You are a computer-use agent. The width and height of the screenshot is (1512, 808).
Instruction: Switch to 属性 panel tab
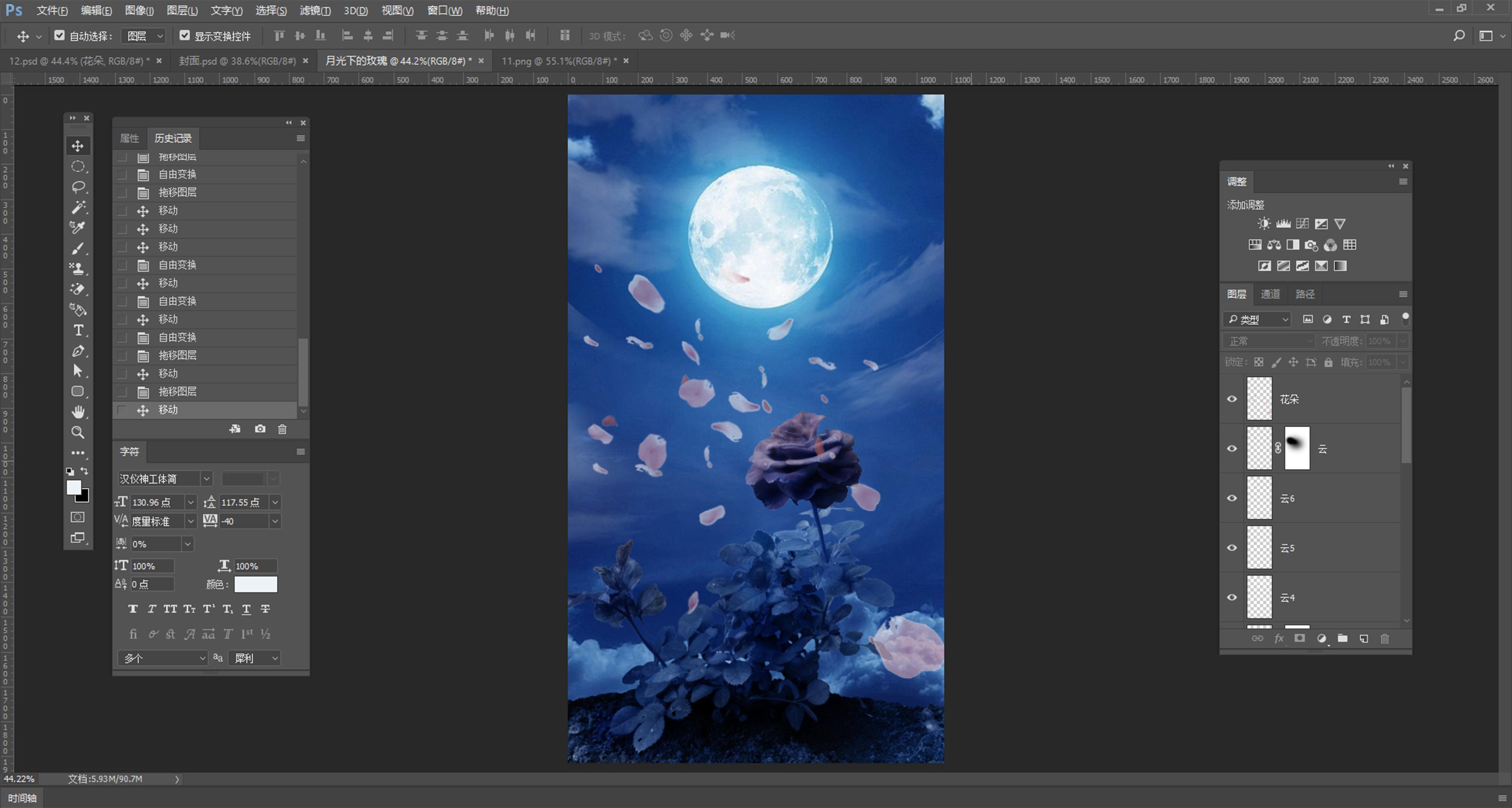pos(130,138)
